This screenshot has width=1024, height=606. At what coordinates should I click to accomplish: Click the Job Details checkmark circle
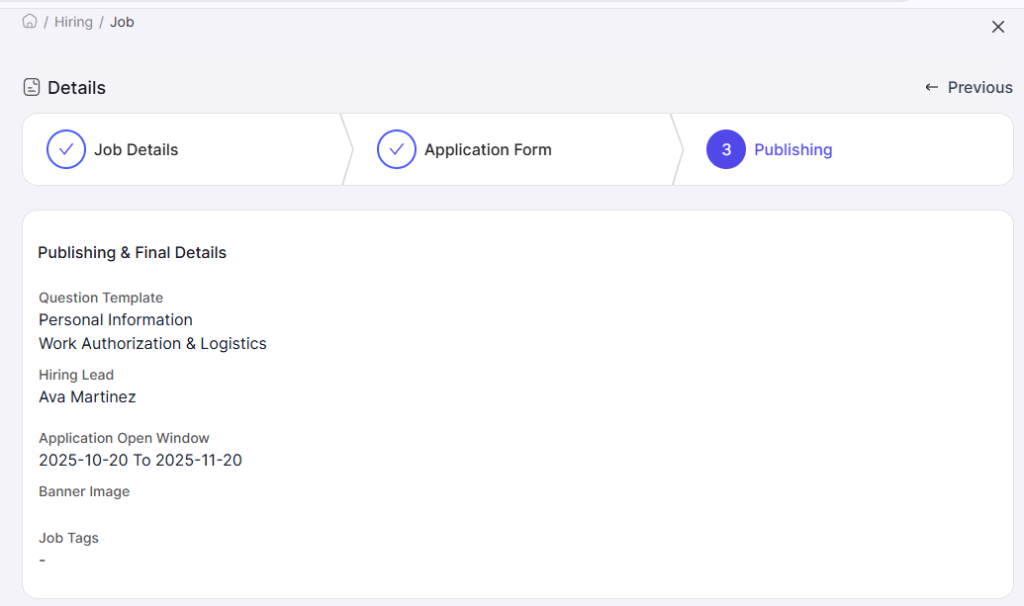pyautogui.click(x=66, y=149)
